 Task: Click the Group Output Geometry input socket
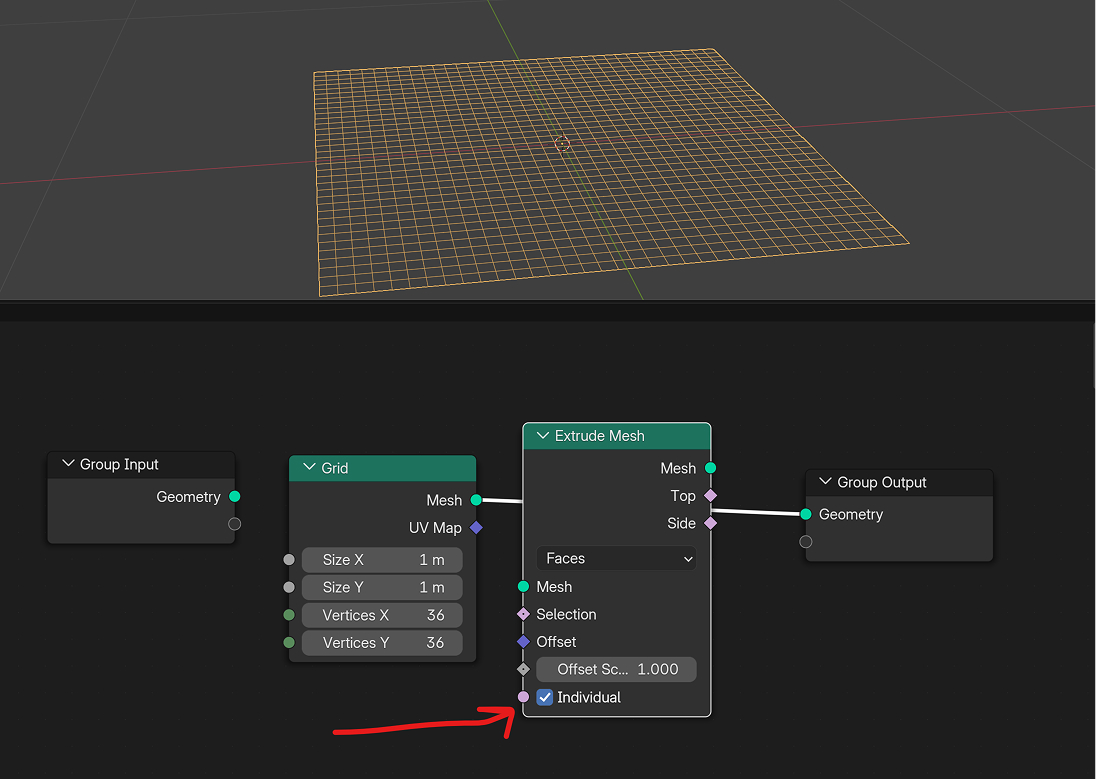(x=805, y=514)
